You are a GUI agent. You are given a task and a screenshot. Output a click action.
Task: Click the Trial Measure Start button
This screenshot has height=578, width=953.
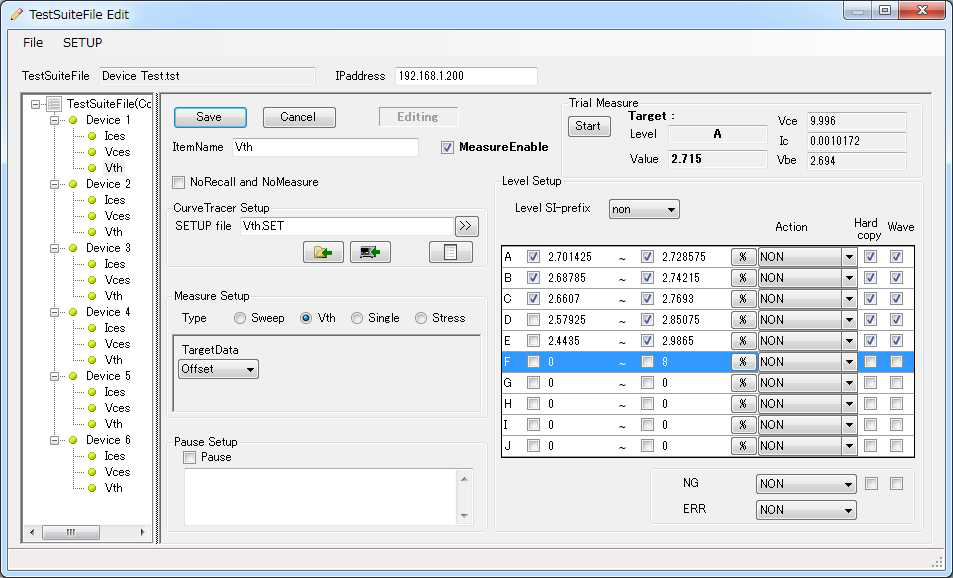pos(589,126)
